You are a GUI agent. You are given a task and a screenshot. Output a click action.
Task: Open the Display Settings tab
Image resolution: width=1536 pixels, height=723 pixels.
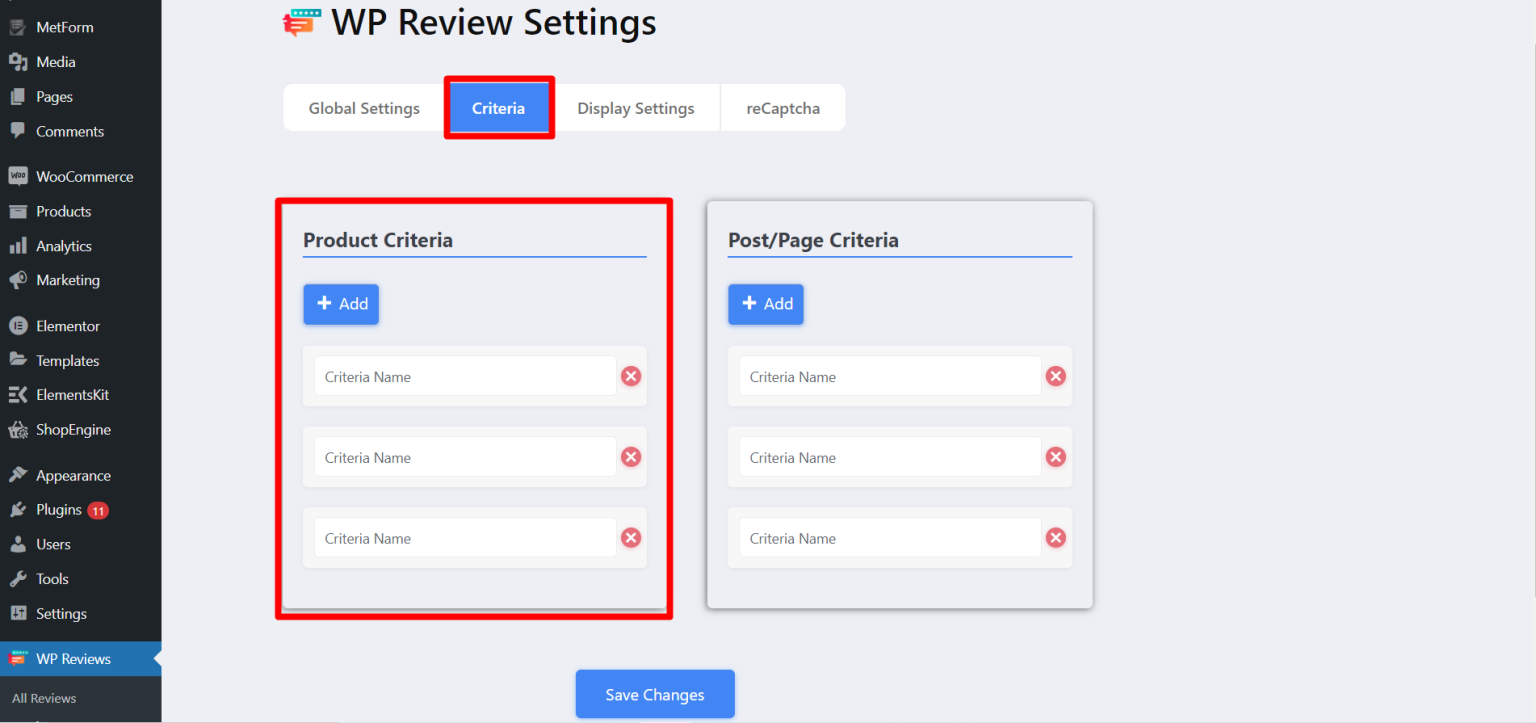[636, 107]
